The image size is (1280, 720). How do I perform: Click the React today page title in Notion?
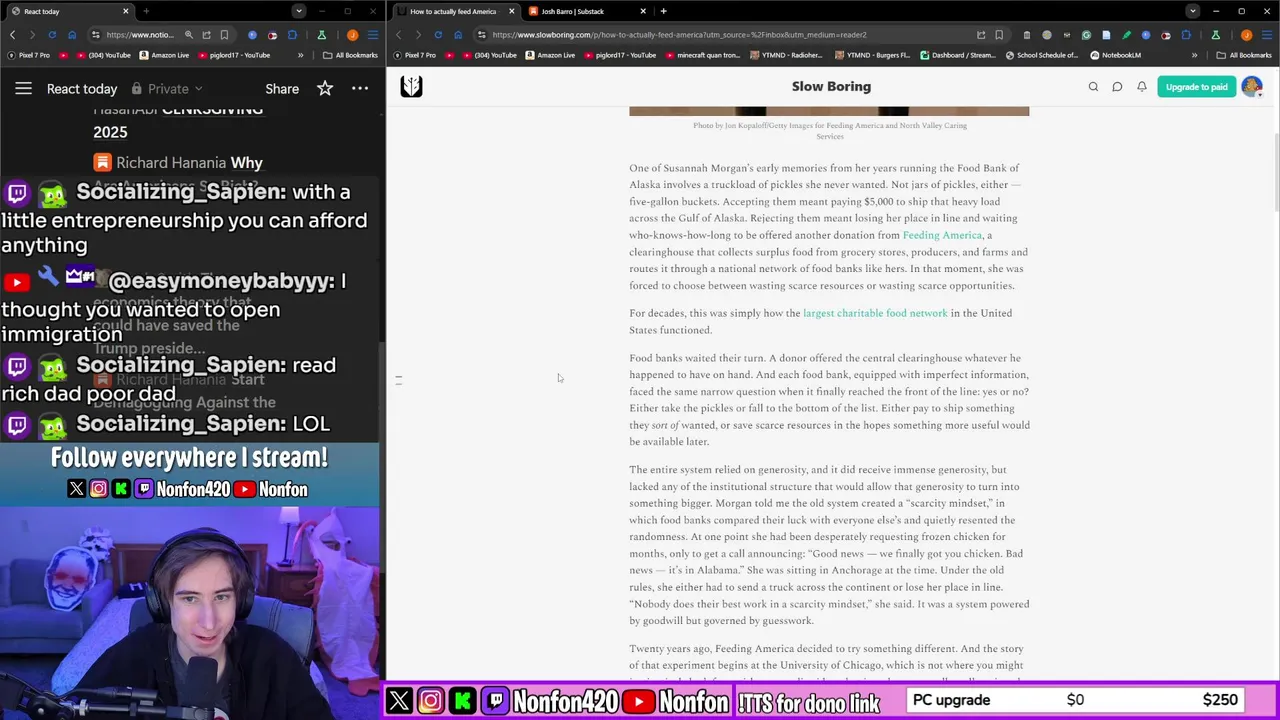[x=82, y=89]
